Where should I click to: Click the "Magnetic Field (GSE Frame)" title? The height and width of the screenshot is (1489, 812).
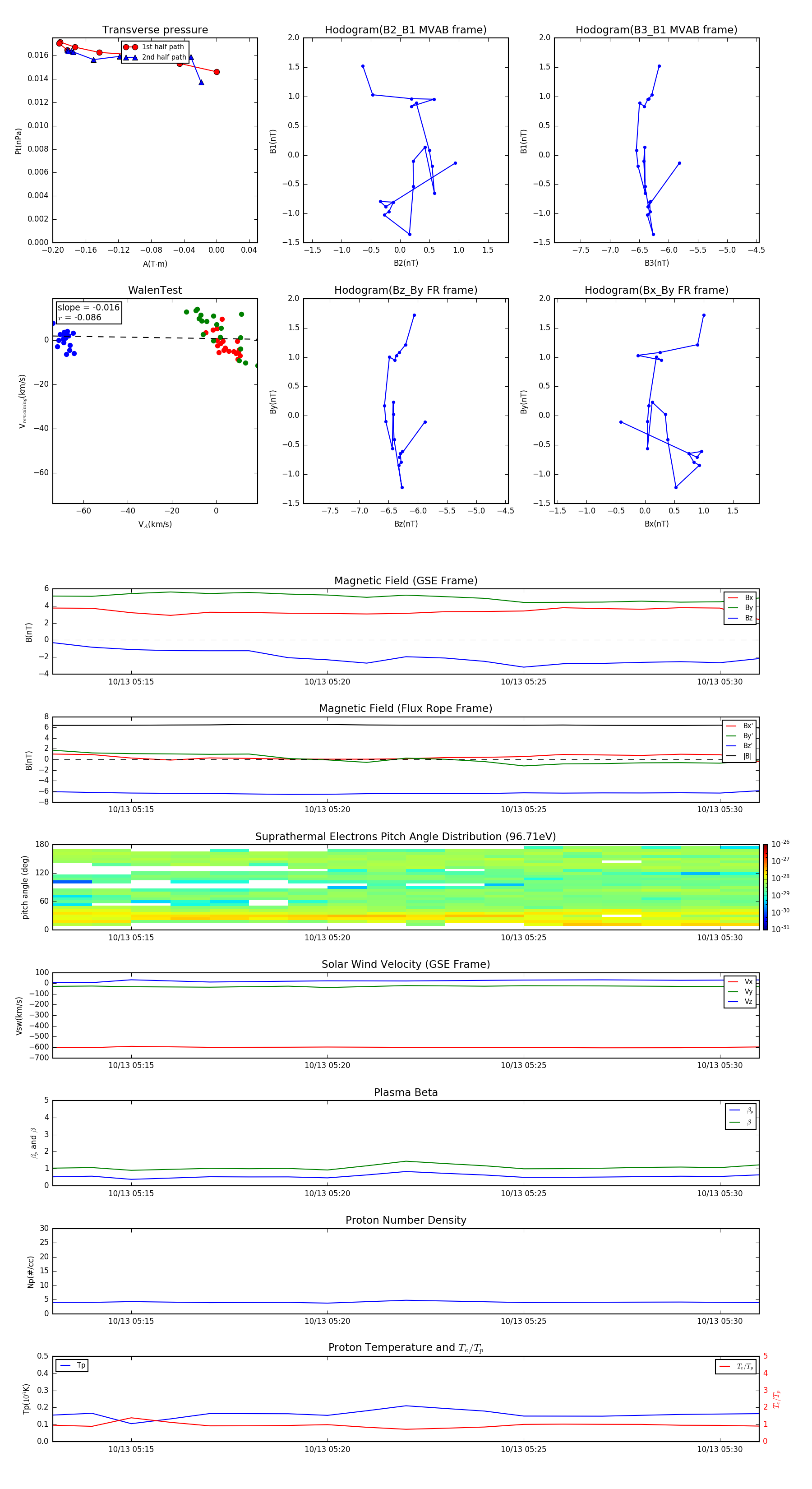point(406,581)
